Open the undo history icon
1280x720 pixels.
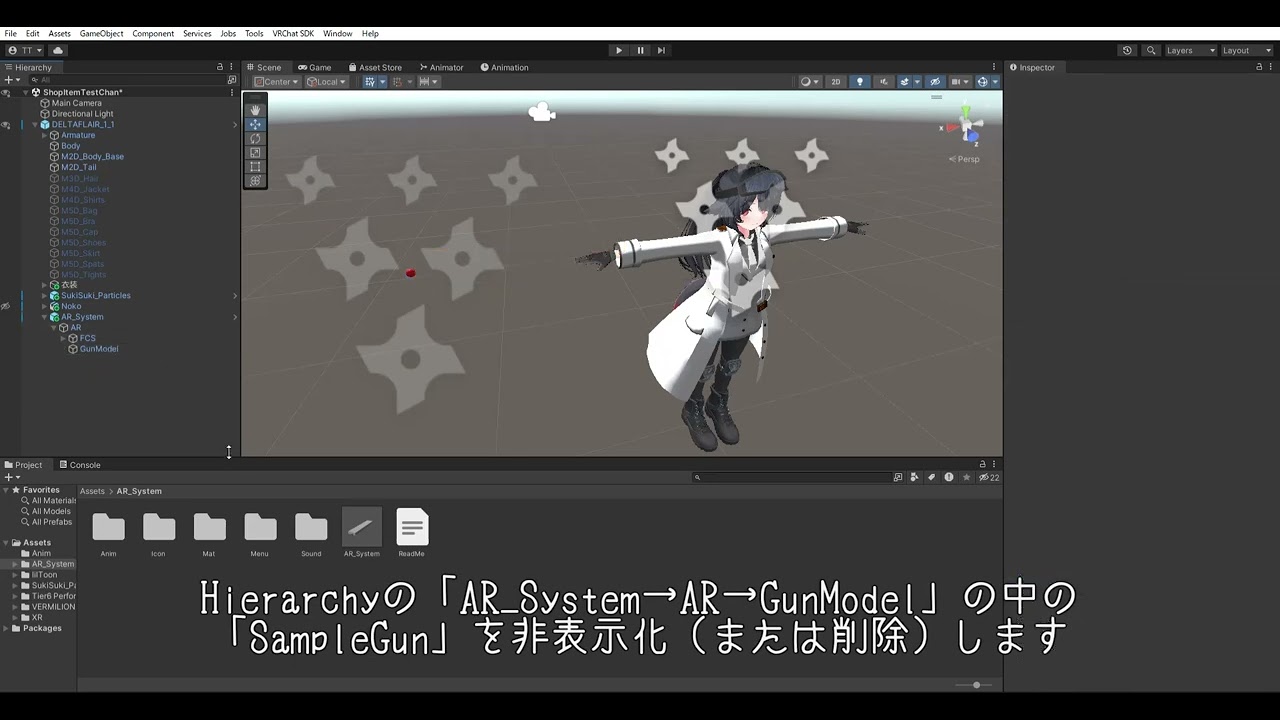(1127, 50)
